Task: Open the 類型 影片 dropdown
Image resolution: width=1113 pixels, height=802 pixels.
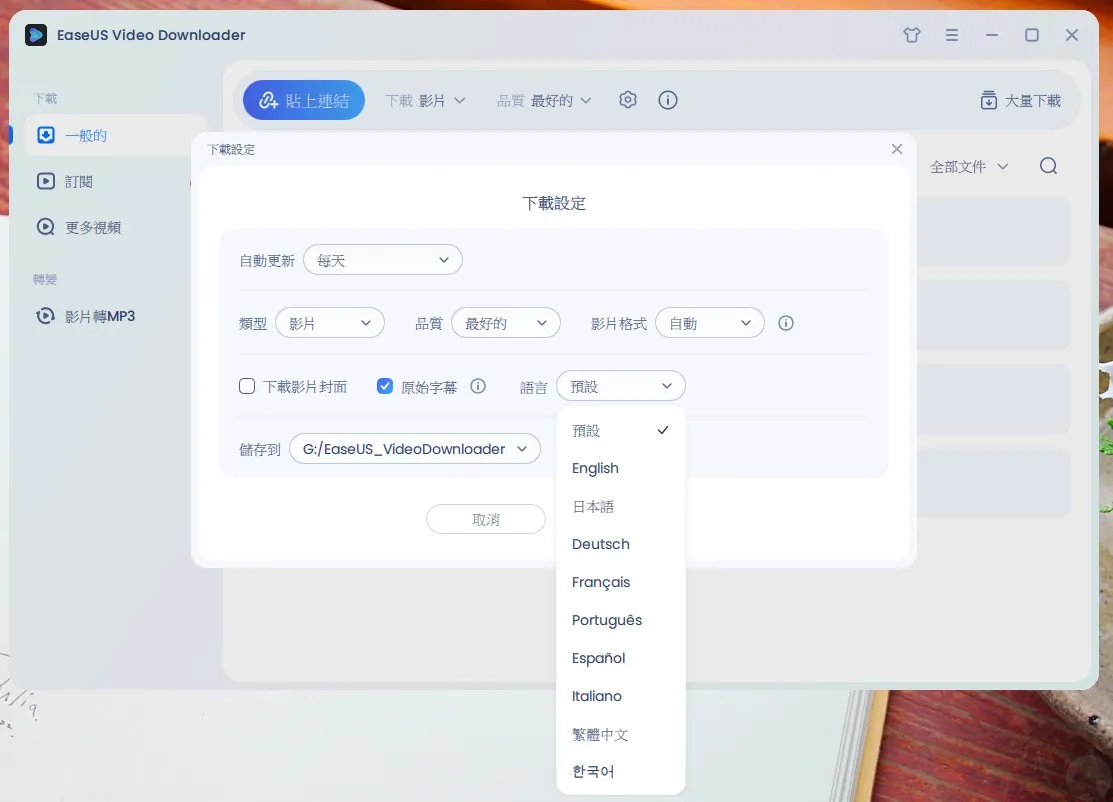Action: click(330, 323)
